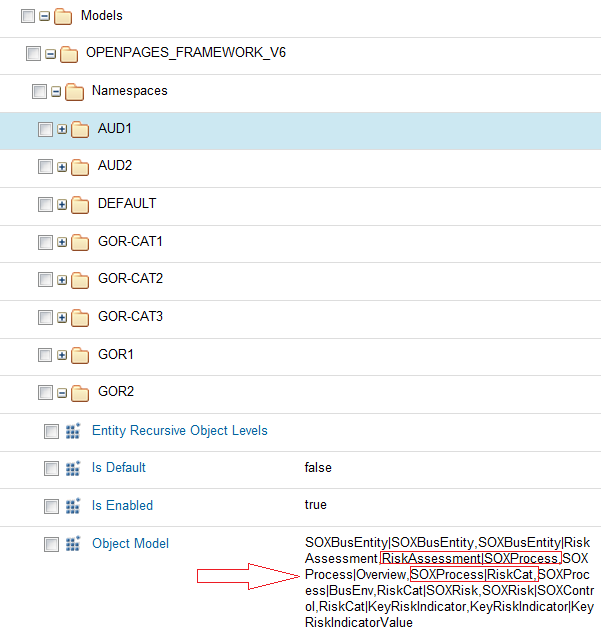Screen dimensions: 601x643
Task: Expand the AUD2 folder
Action: pos(62,167)
